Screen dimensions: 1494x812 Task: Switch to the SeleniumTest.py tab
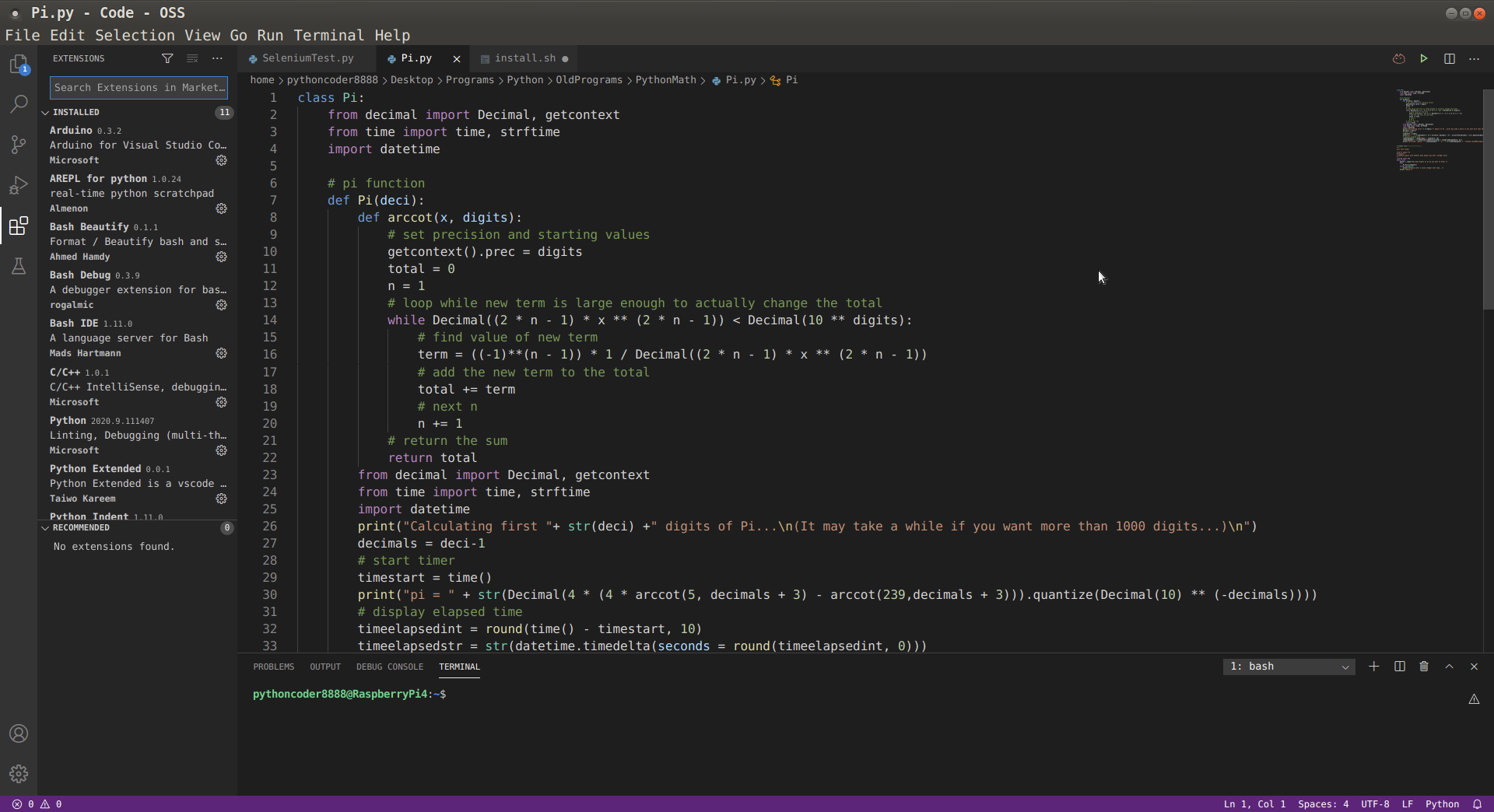[x=307, y=58]
